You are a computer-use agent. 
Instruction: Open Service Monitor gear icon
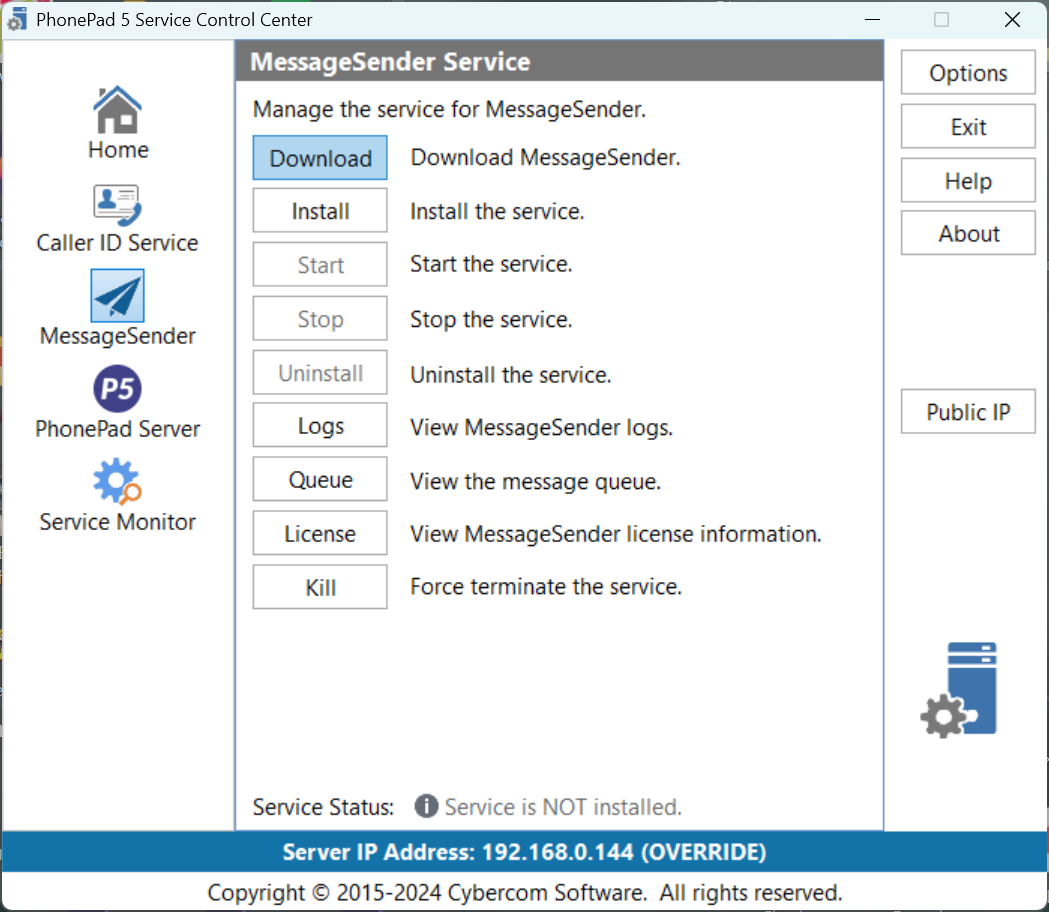tap(117, 480)
